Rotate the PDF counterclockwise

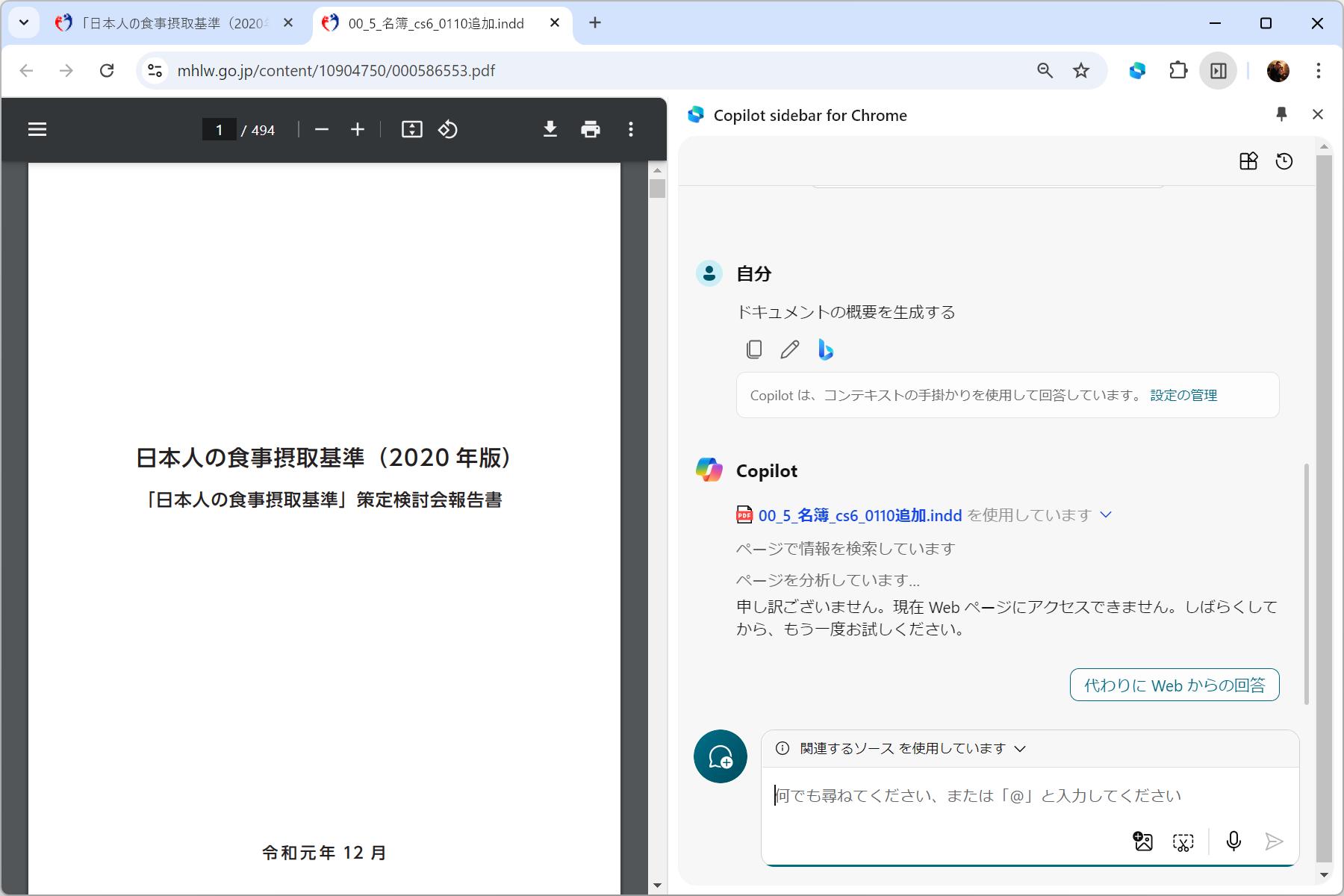(x=448, y=130)
